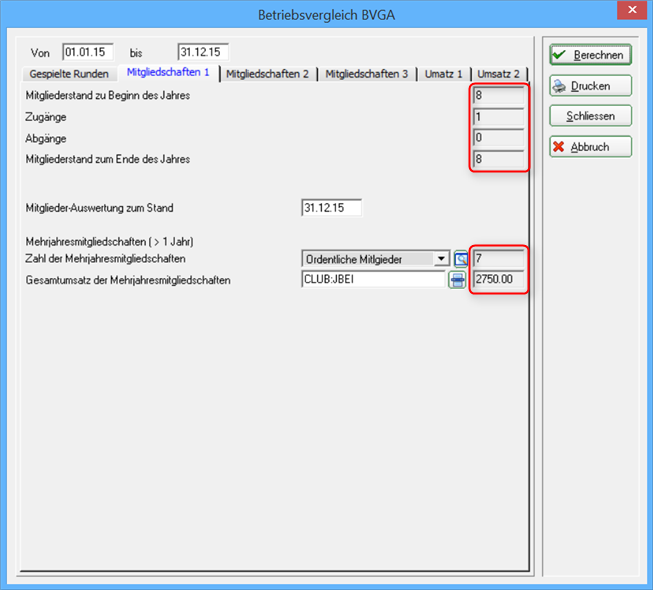This screenshot has width=653, height=590.
Task: Click the Drucken button with printer icon
Action: [591, 86]
